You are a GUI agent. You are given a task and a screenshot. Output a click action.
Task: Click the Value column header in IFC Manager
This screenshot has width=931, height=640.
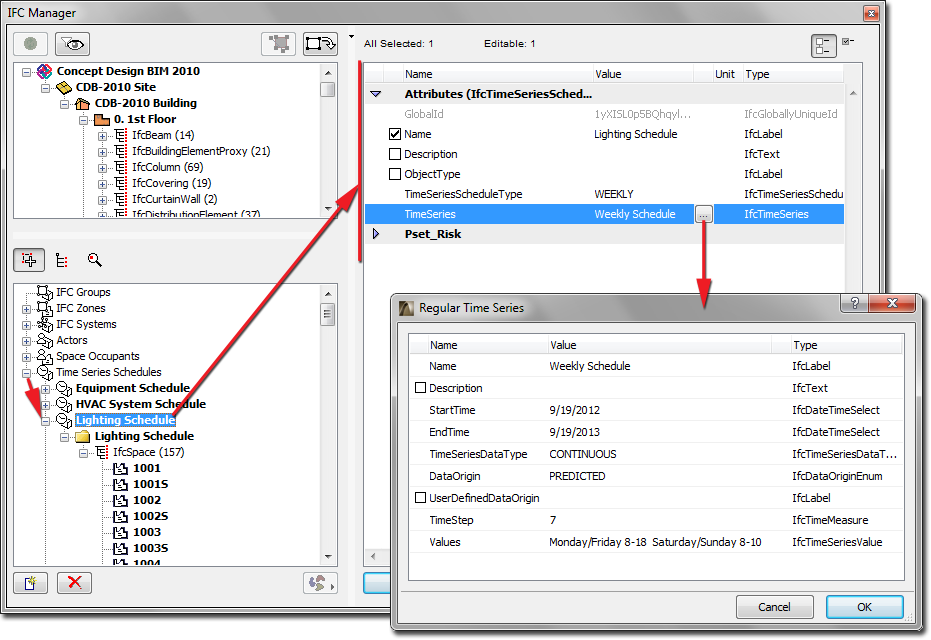coord(643,74)
